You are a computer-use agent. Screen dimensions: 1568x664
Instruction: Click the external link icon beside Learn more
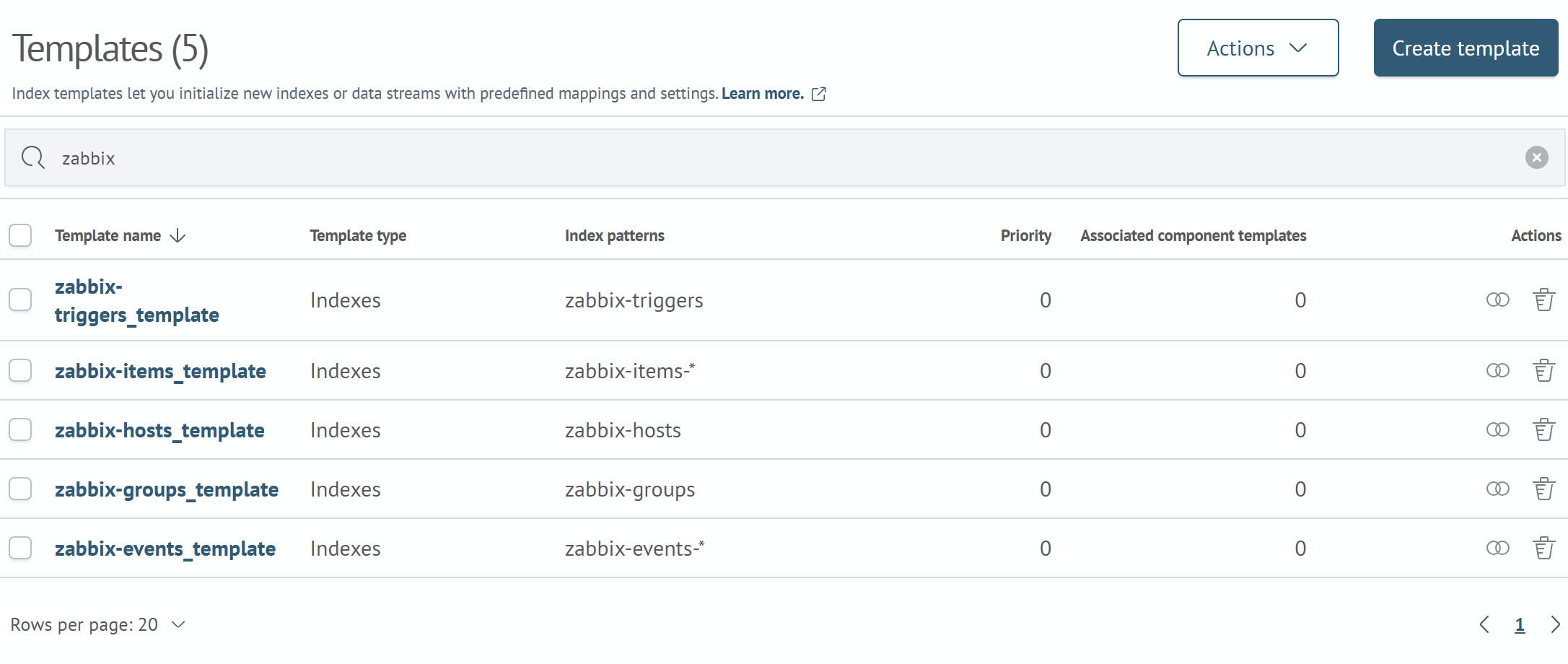819,93
